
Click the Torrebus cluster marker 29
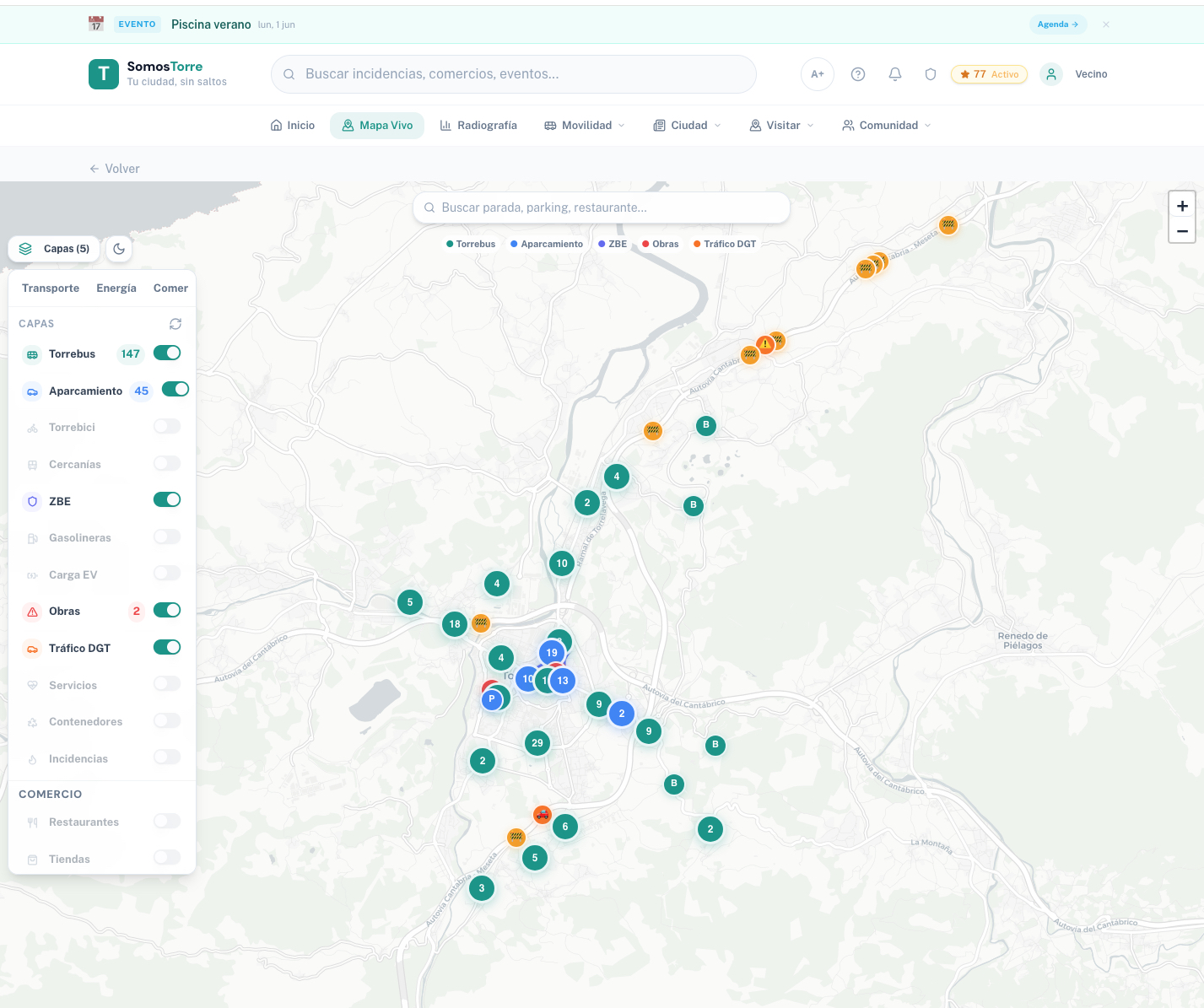coord(537,743)
